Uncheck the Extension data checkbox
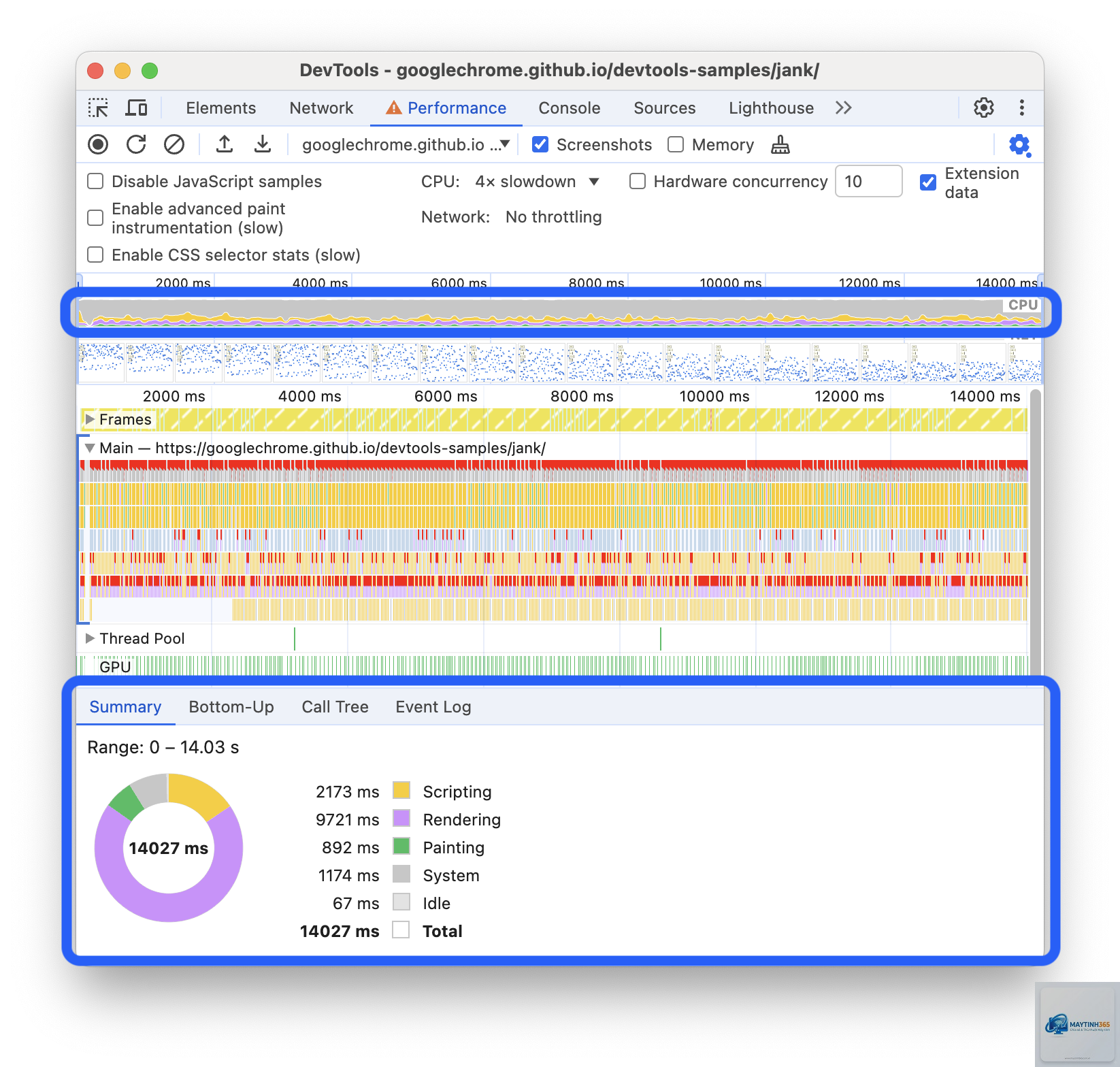Image resolution: width=1120 pixels, height=1067 pixels. point(928,182)
